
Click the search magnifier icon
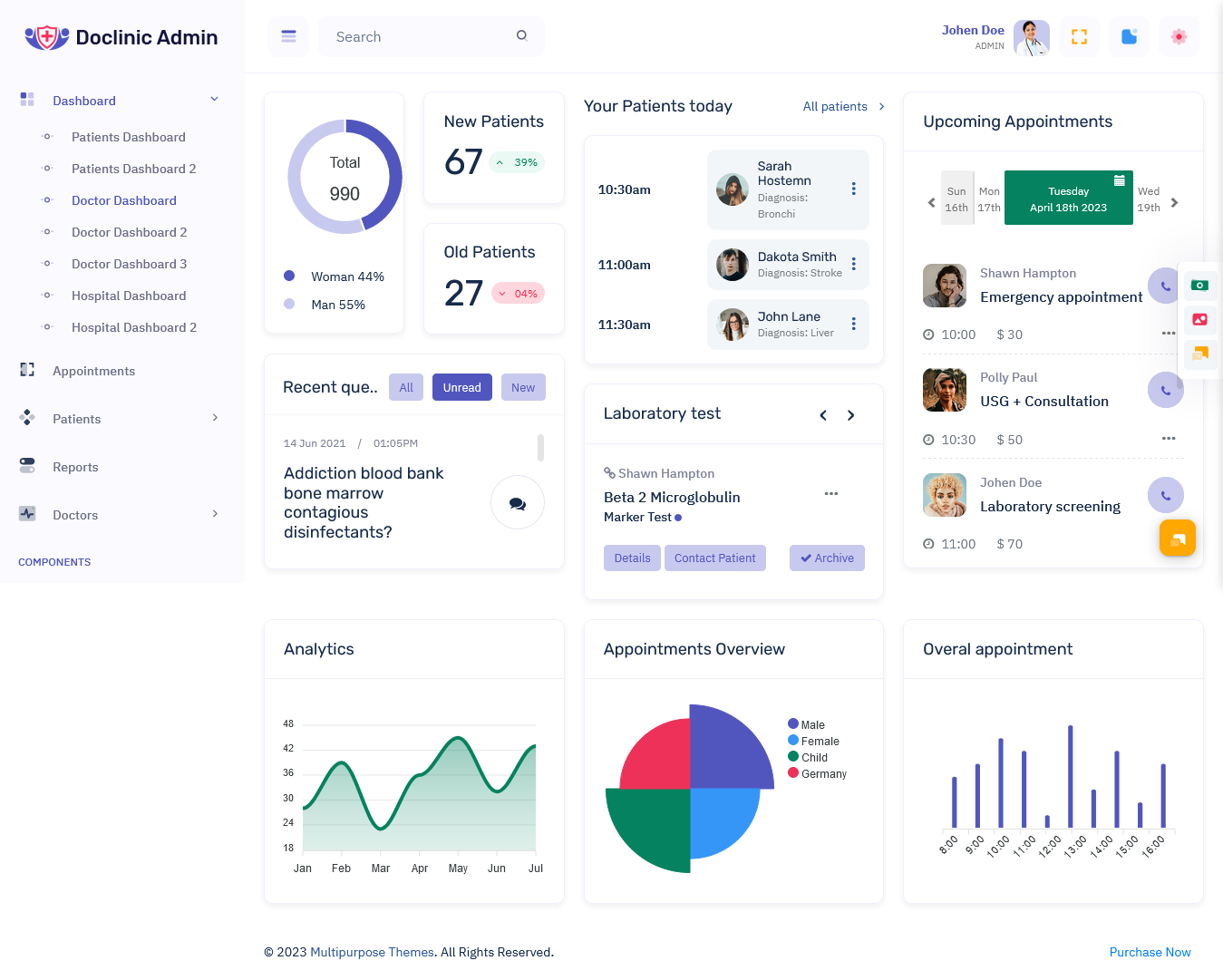click(522, 36)
